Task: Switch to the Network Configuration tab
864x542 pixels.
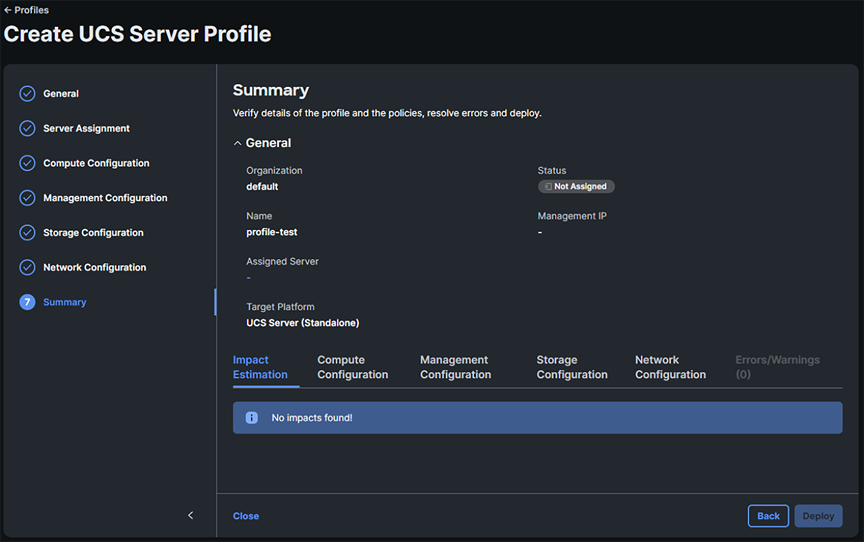Action: tap(671, 367)
